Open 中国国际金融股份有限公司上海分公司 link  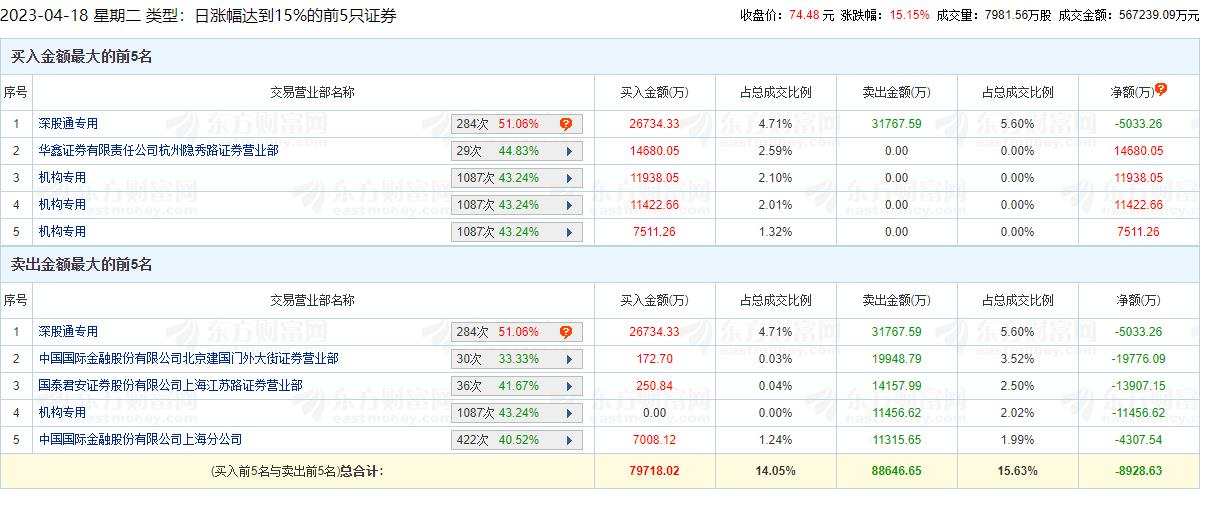140,440
